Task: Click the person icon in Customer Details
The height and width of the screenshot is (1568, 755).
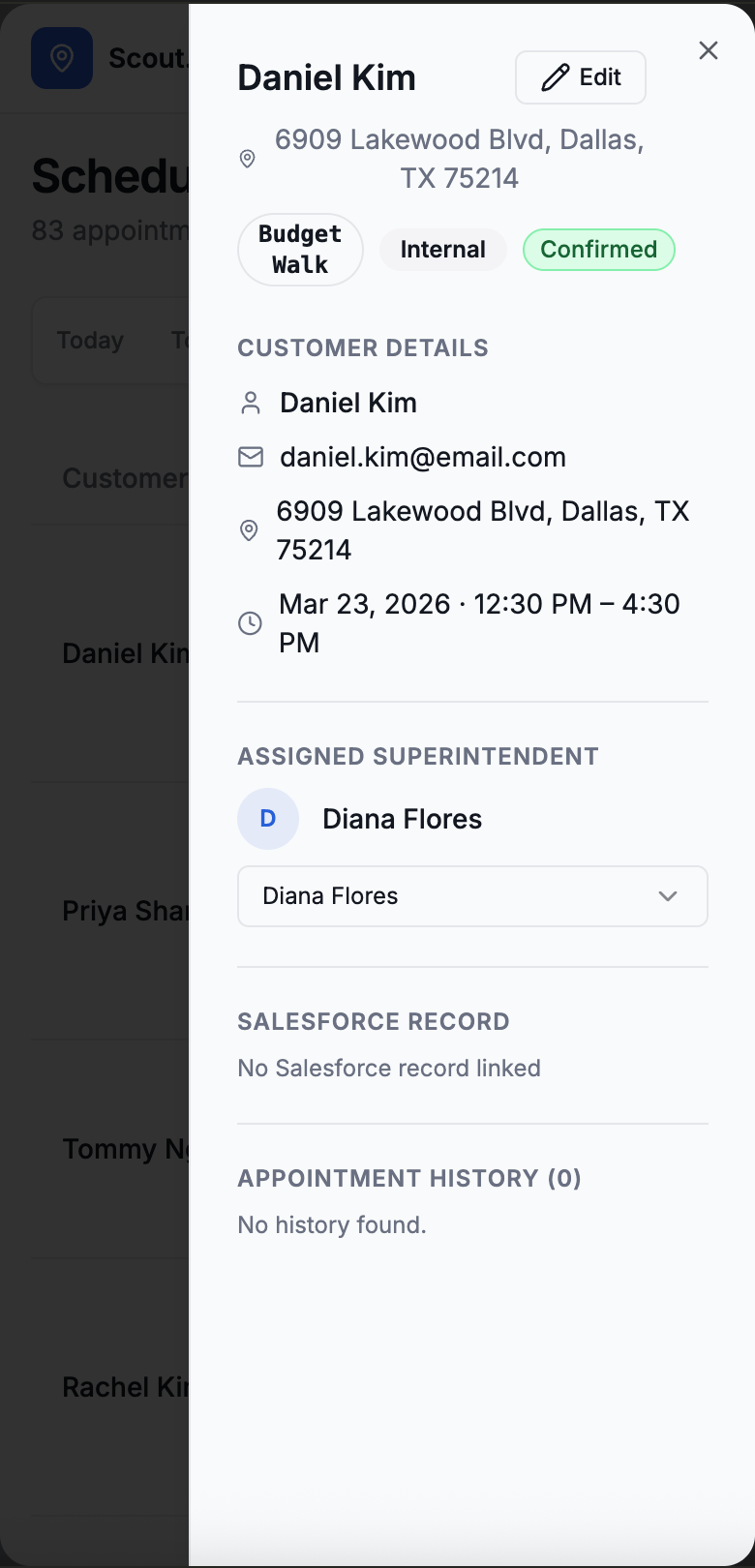Action: click(251, 403)
